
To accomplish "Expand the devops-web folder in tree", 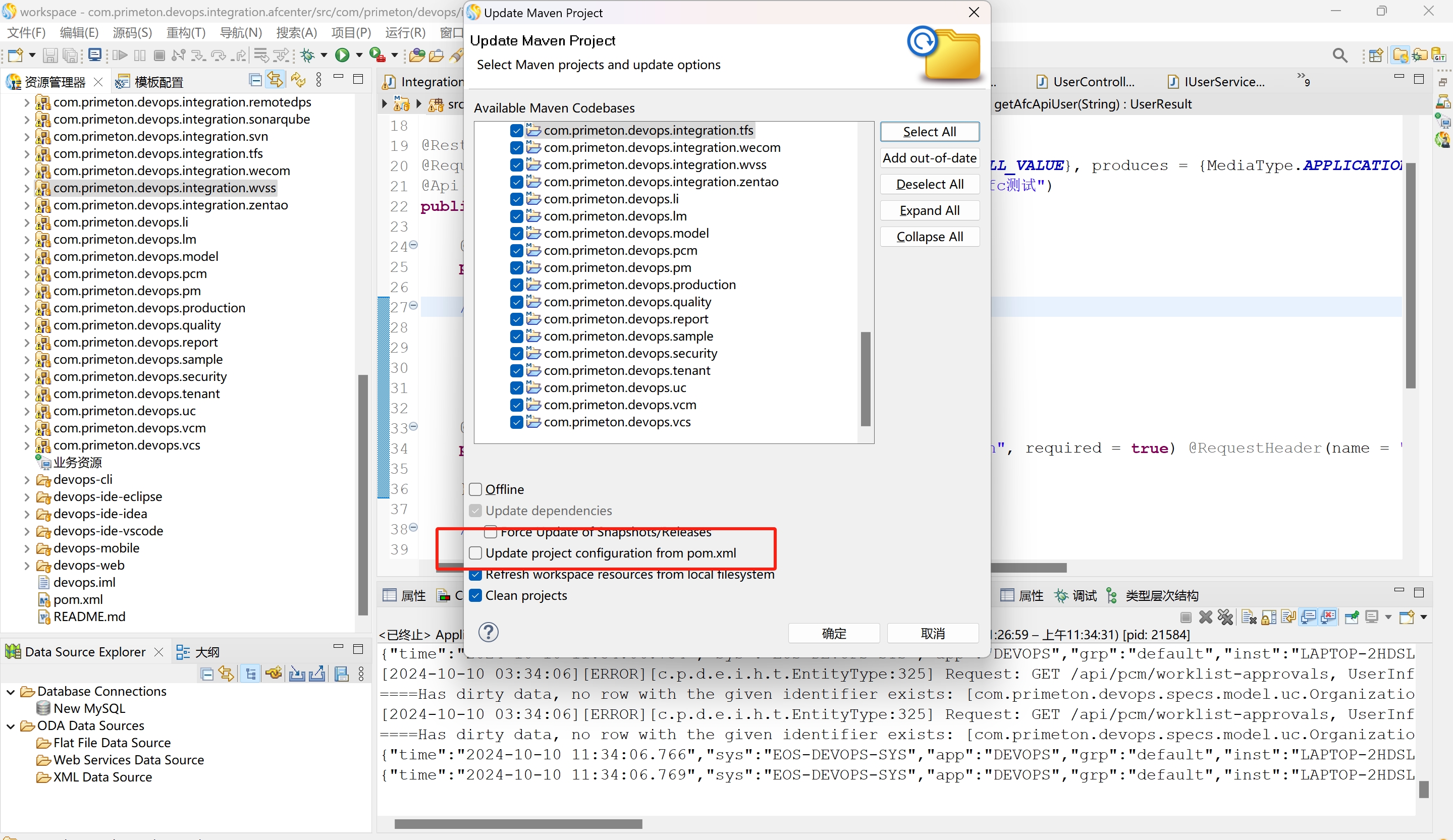I will 27,566.
